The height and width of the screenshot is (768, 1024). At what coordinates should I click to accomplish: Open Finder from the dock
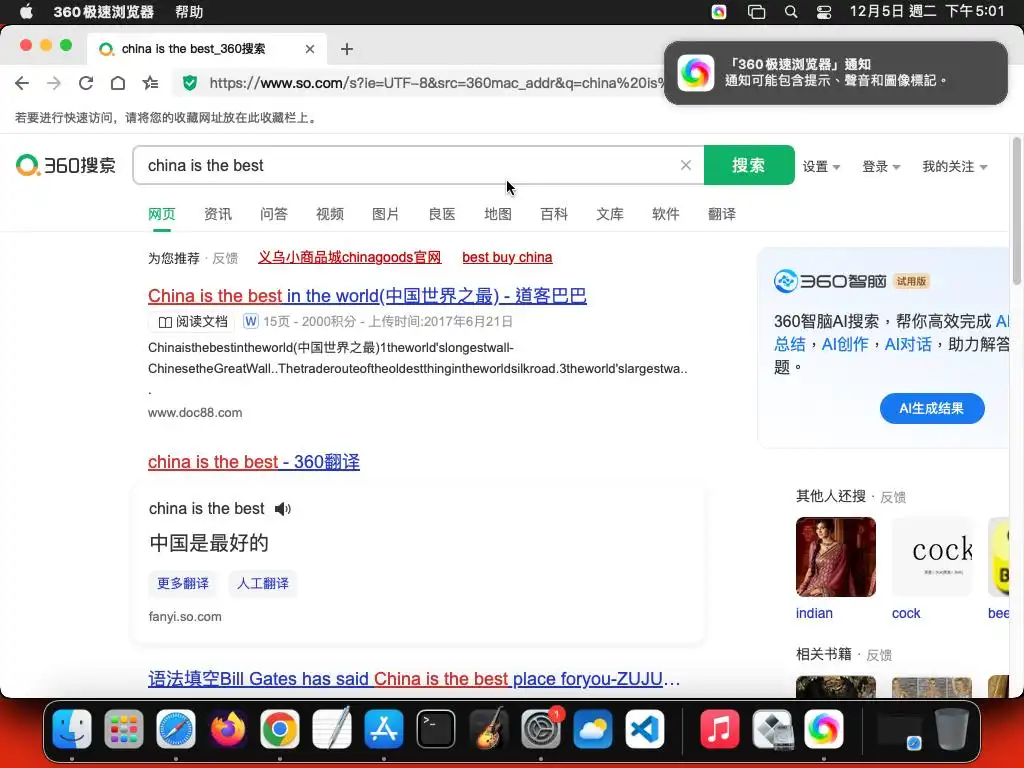tap(71, 729)
